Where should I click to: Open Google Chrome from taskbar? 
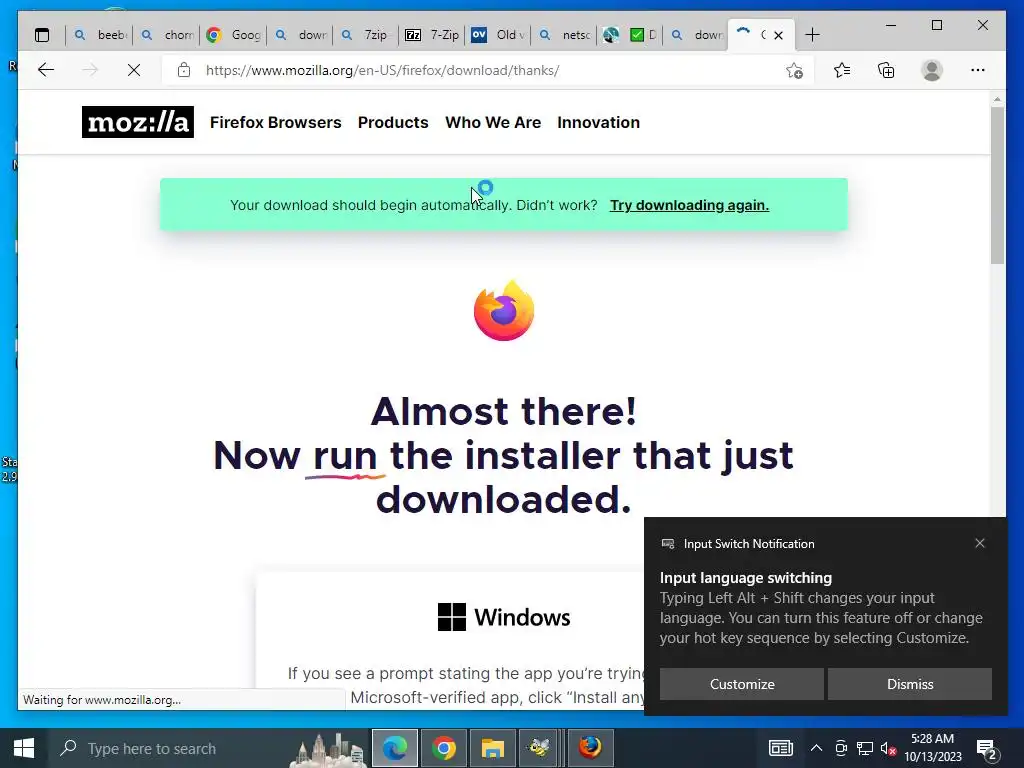tap(443, 748)
